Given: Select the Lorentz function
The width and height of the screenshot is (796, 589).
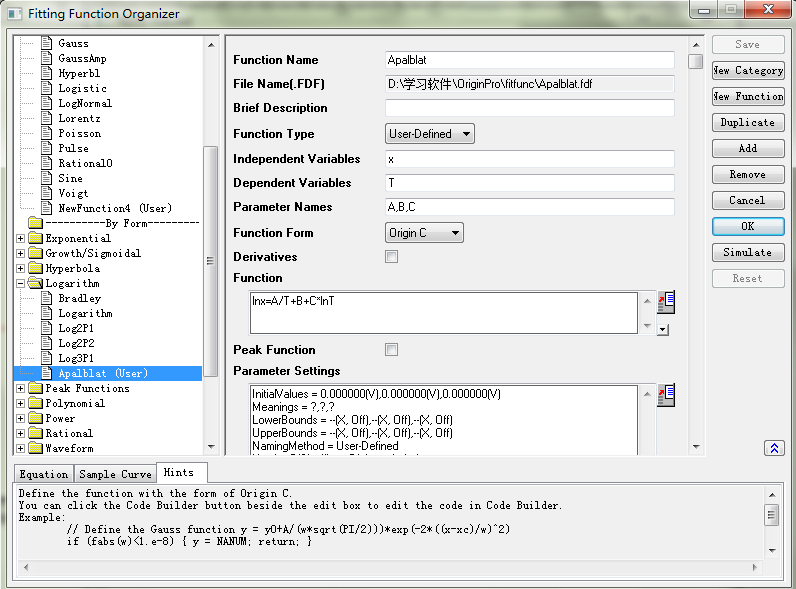Looking at the screenshot, I should pyautogui.click(x=79, y=118).
